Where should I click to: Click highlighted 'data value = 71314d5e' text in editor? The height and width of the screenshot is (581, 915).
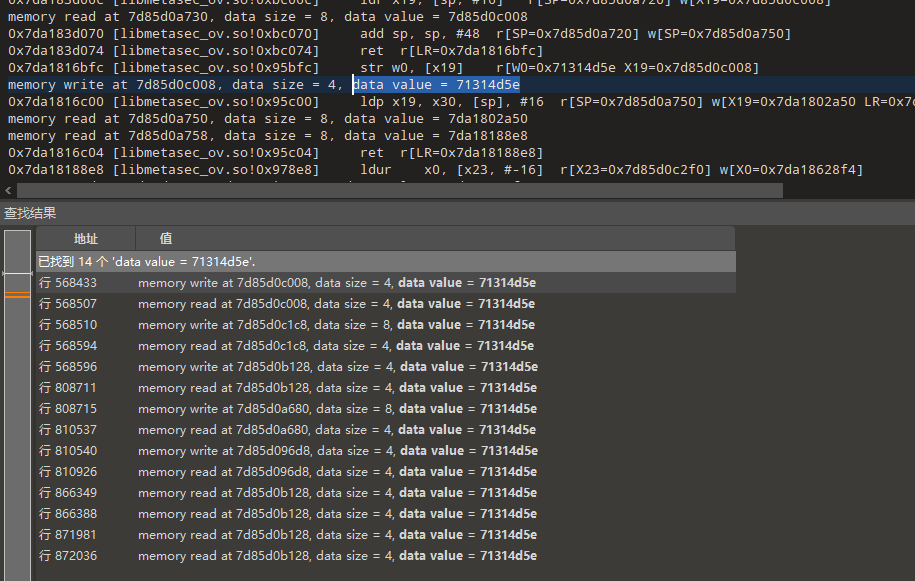(x=436, y=85)
